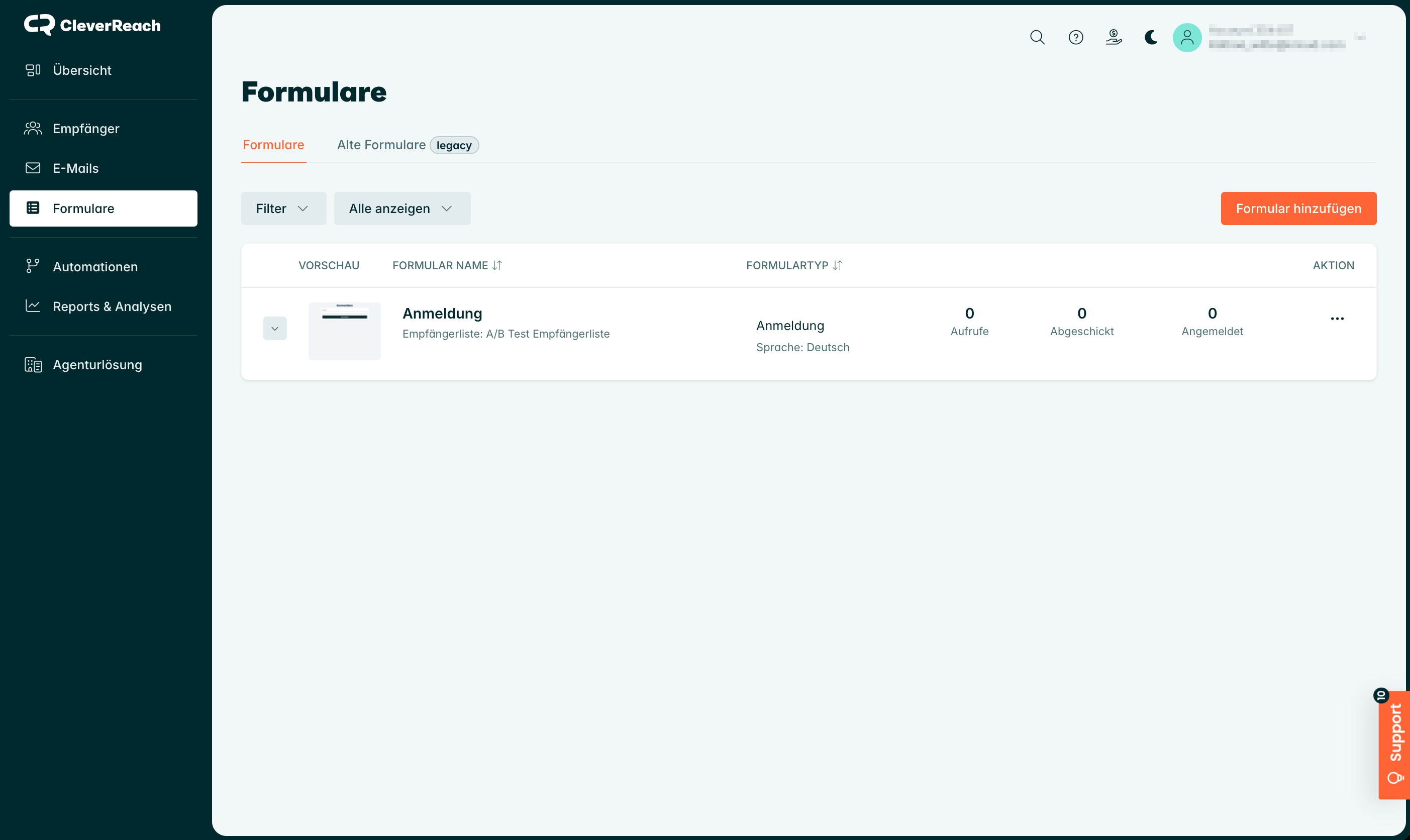Open the Alle anzeigen dropdown
This screenshot has width=1410, height=840.
coord(402,208)
